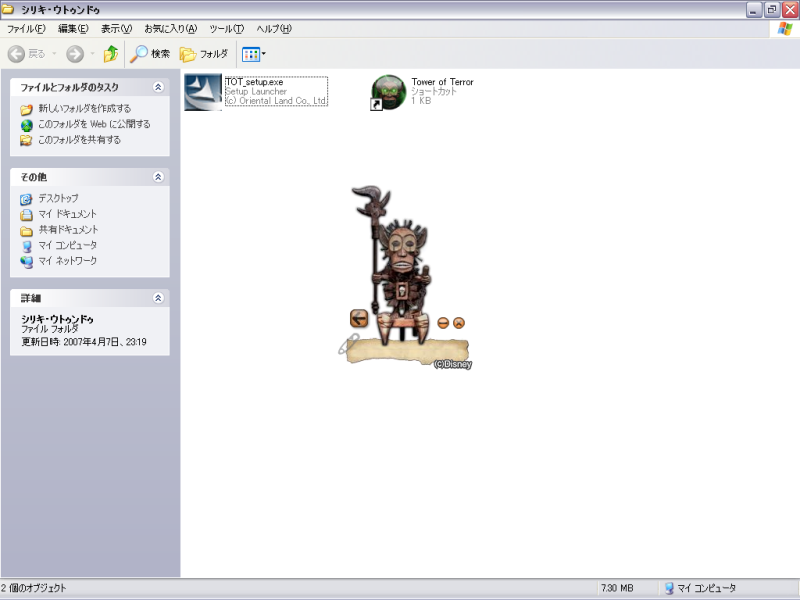The image size is (800, 600).
Task: Click the share folder icon
Action: (27, 140)
